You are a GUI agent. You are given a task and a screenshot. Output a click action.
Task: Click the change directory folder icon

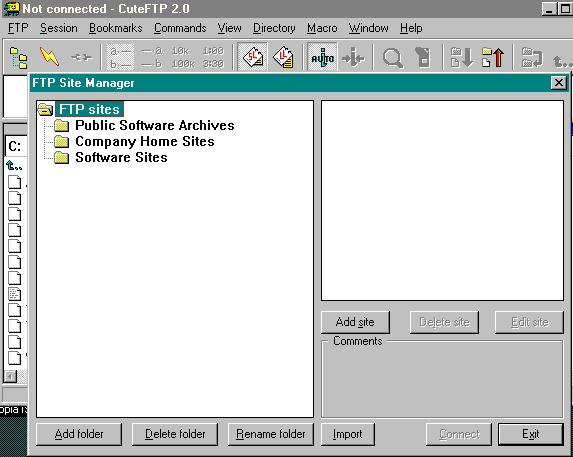point(532,57)
